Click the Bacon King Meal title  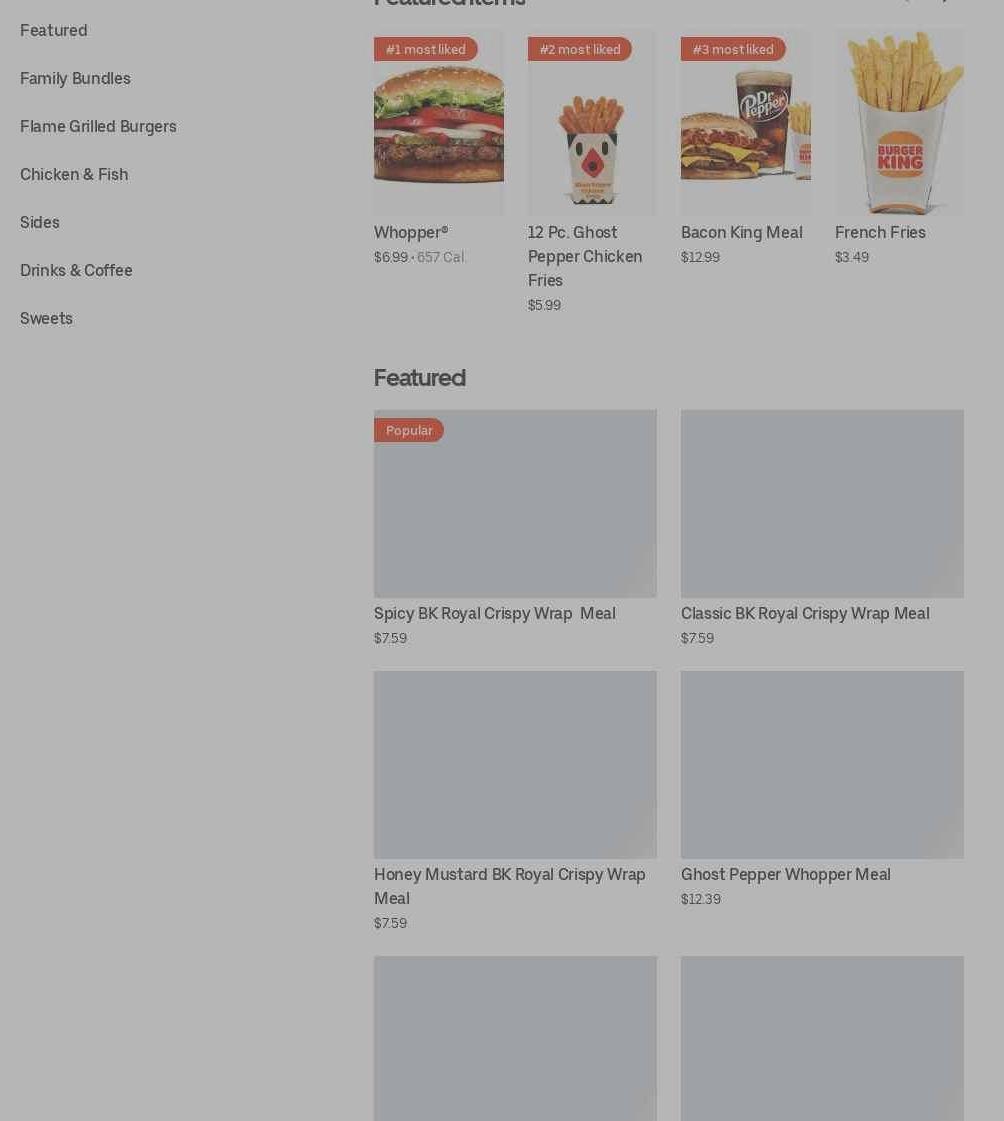[x=742, y=232]
